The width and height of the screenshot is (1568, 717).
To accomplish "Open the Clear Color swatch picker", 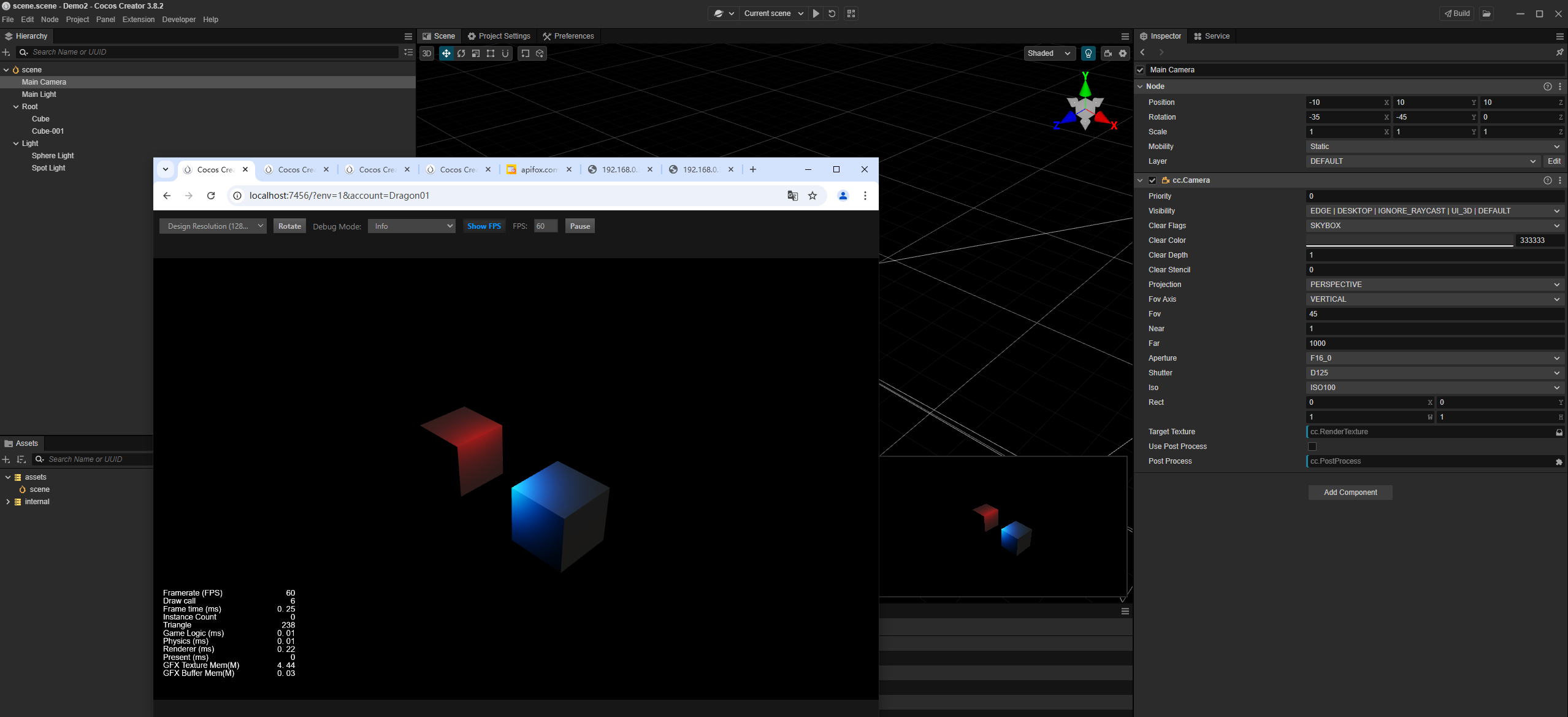I will click(1409, 240).
